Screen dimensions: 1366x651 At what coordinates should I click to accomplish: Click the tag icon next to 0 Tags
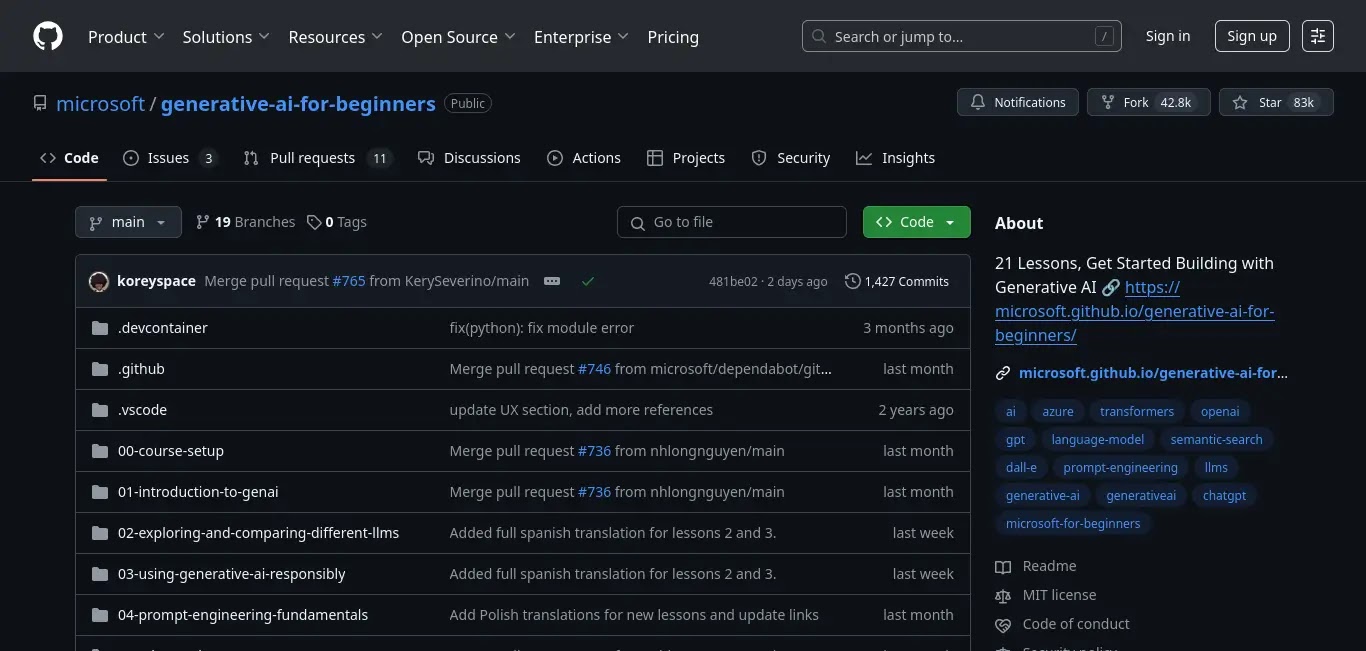tap(314, 222)
